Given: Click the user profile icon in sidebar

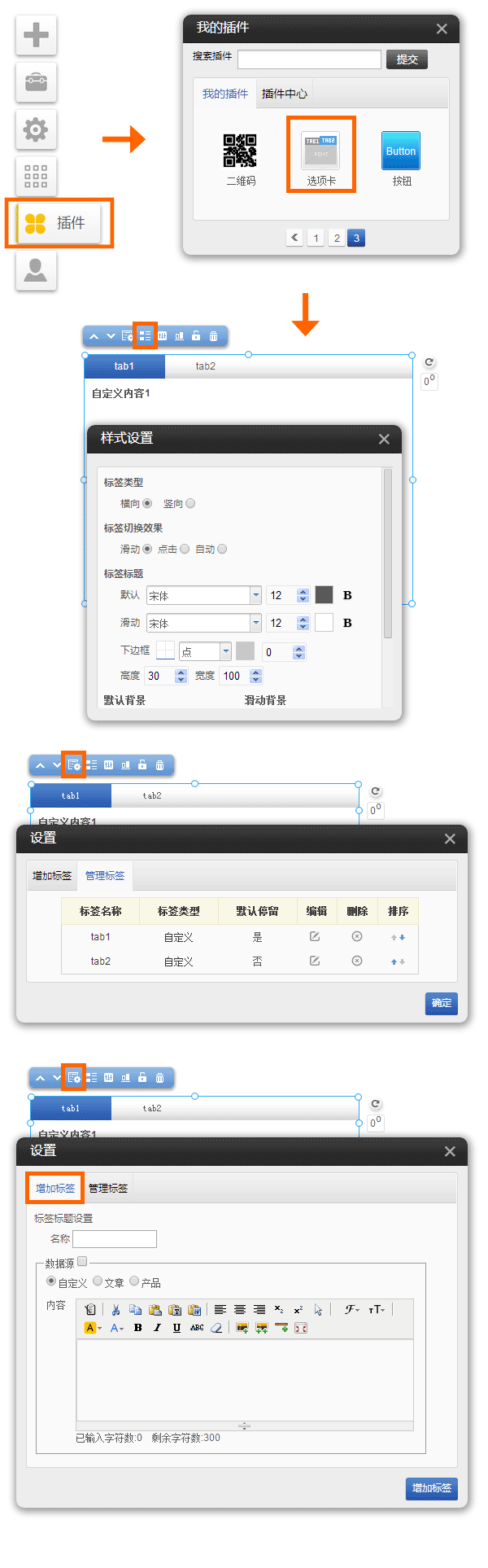Looking at the screenshot, I should coord(36,270).
